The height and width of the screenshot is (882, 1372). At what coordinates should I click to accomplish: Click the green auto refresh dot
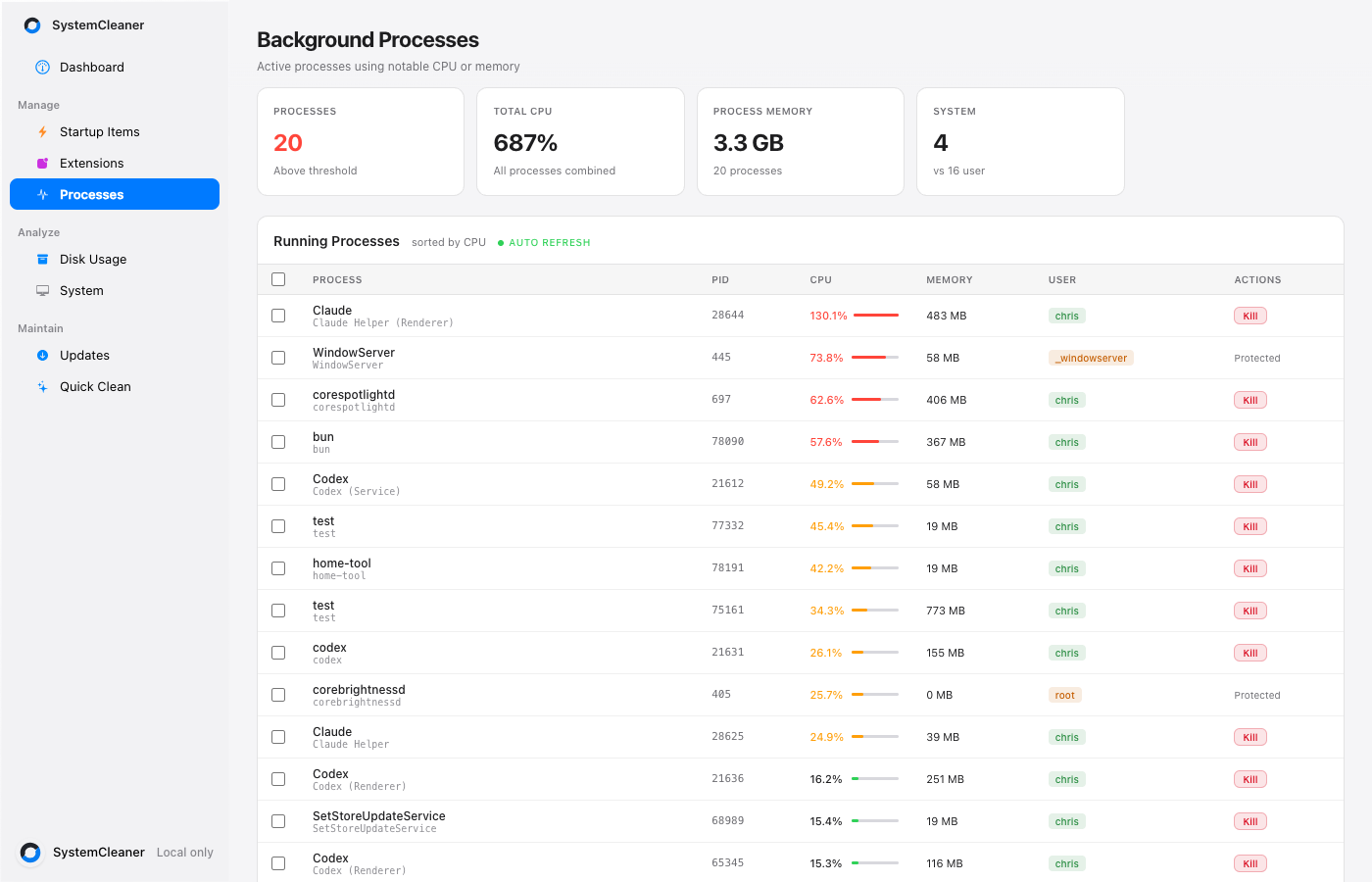pos(501,243)
